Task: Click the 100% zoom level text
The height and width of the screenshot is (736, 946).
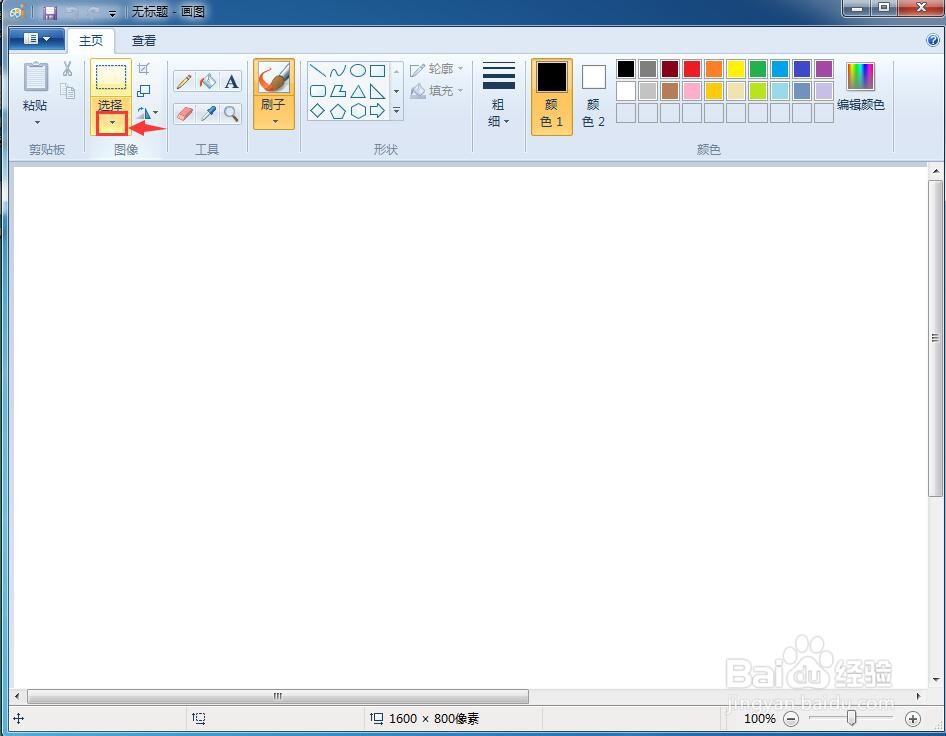Action: [760, 719]
